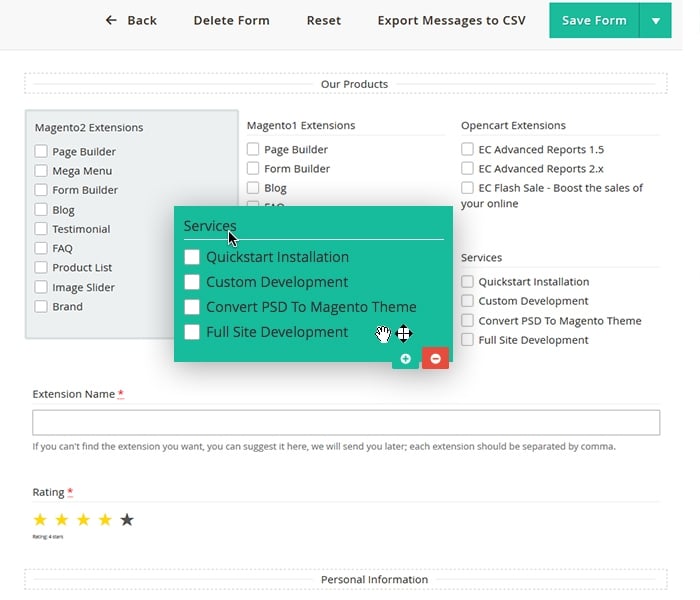
Task: Check the Brand checkbox
Action: tap(41, 306)
